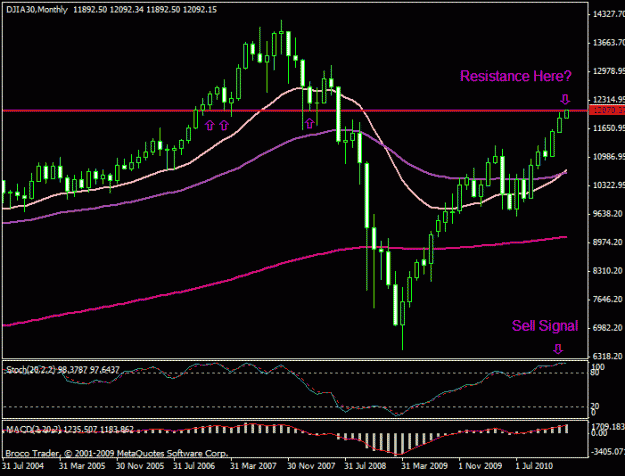Screen dimensions: 625x476
Task: Select the "Resistance Here?" text annotation
Action: [516, 76]
